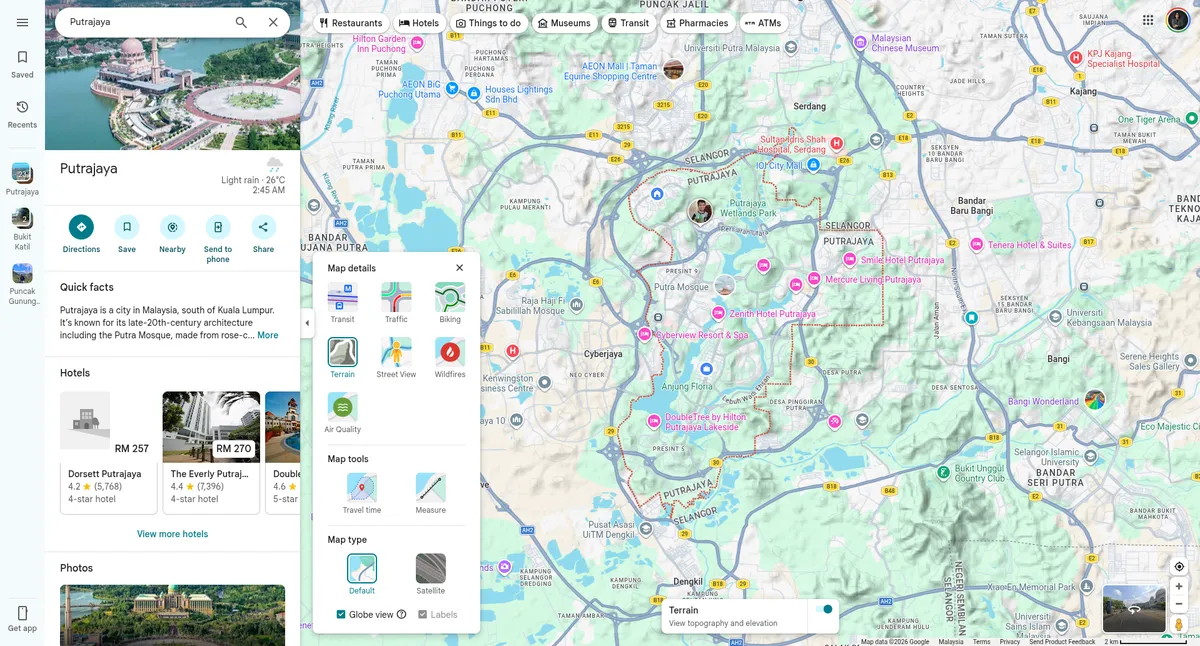Open the Putrajaya Photos section image
1200x646 pixels.
pyautogui.click(x=172, y=615)
